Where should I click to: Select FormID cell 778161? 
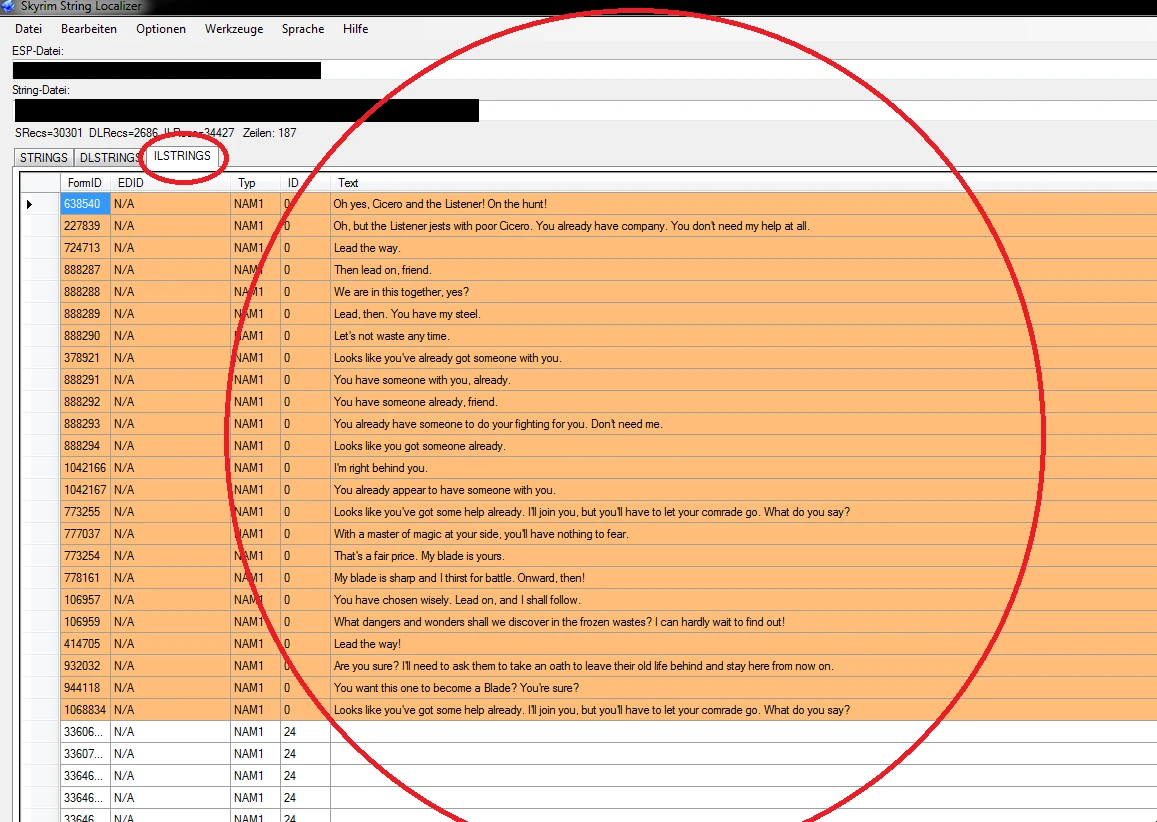coord(85,578)
